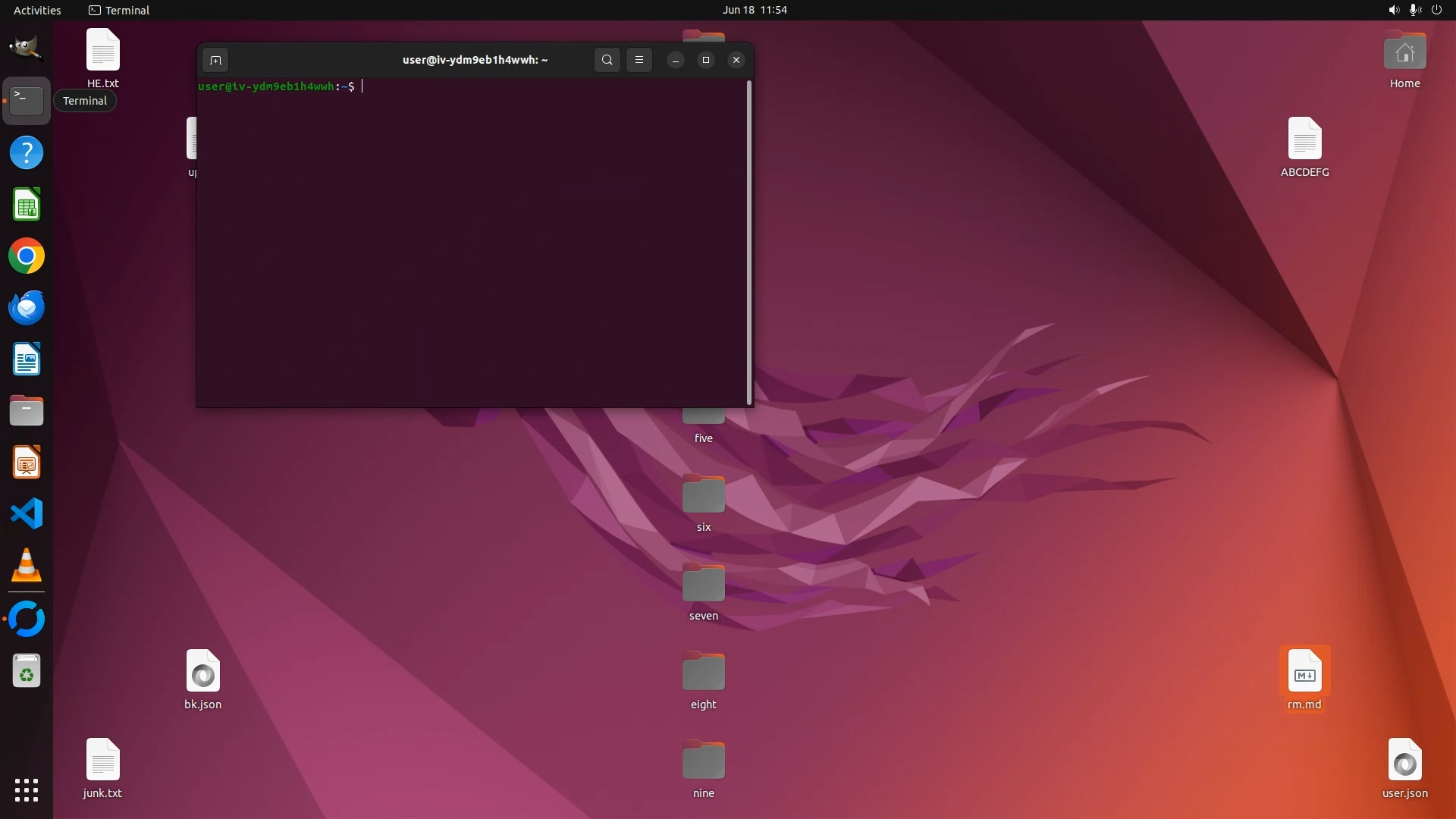Open Visual Studio Code from the dock
The height and width of the screenshot is (819, 1456).
[27, 514]
